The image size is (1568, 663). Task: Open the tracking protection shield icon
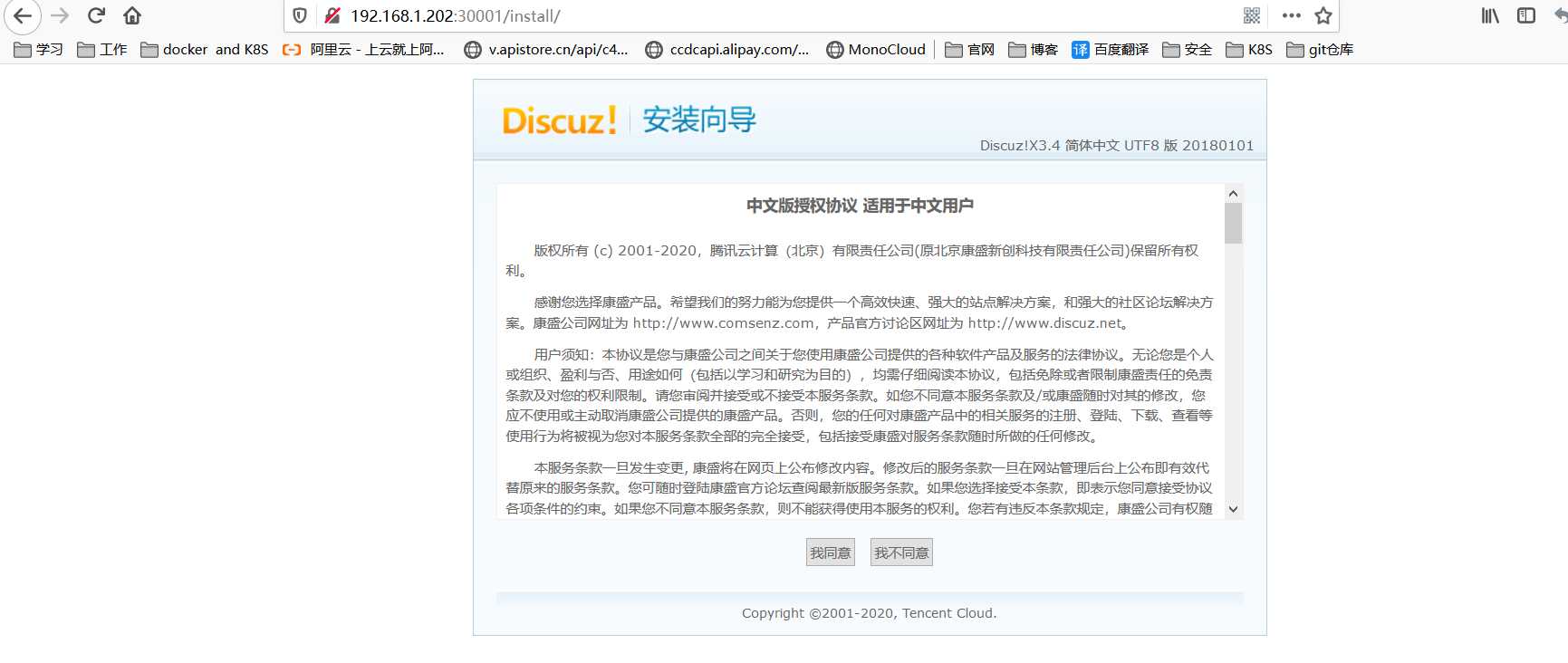[x=301, y=15]
